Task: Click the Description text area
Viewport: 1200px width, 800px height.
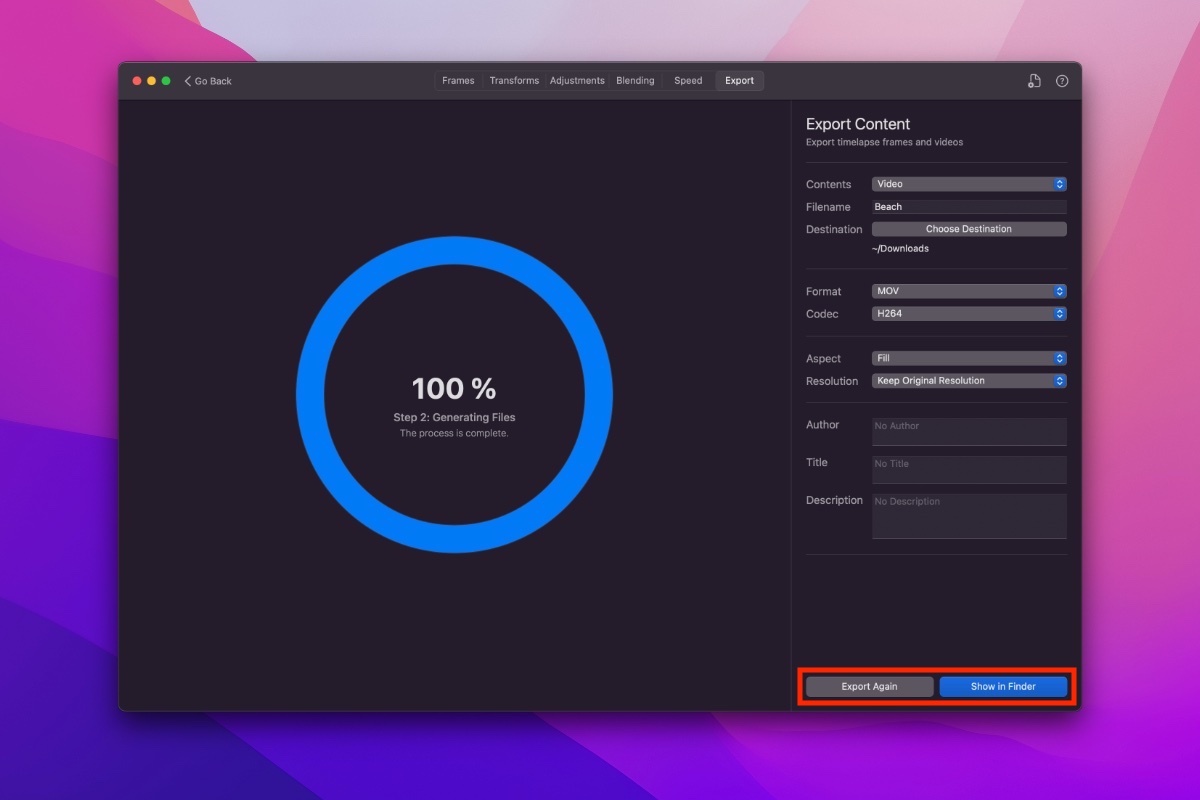Action: pyautogui.click(x=969, y=516)
